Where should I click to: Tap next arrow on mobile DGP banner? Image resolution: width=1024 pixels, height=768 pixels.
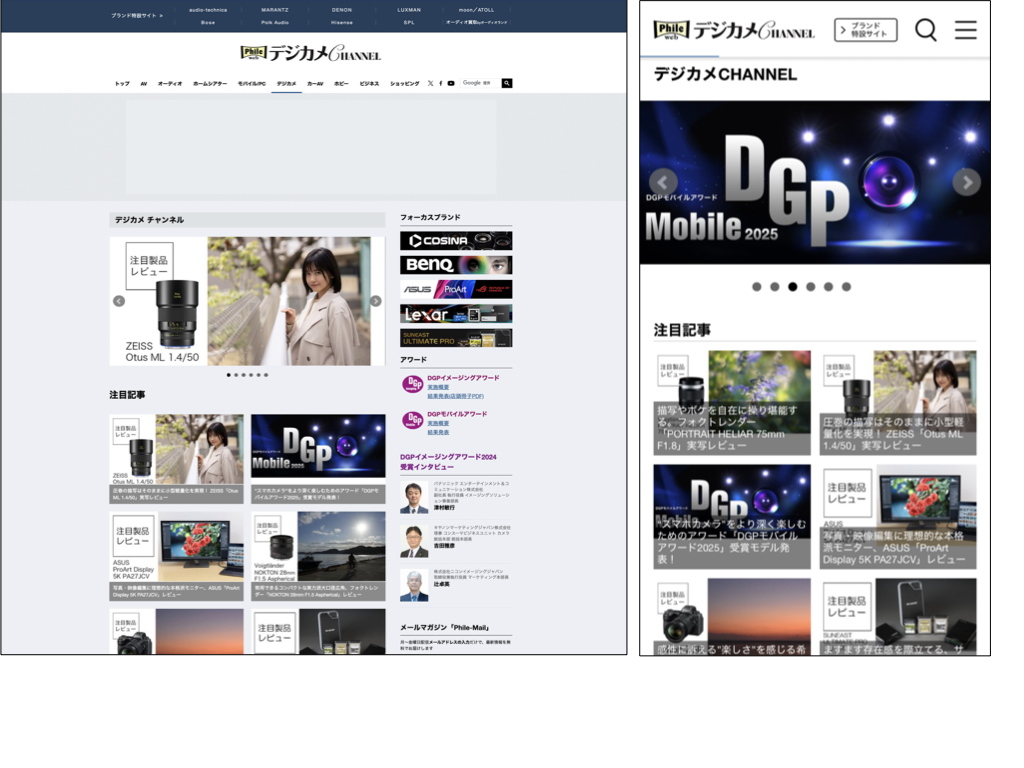(x=967, y=182)
